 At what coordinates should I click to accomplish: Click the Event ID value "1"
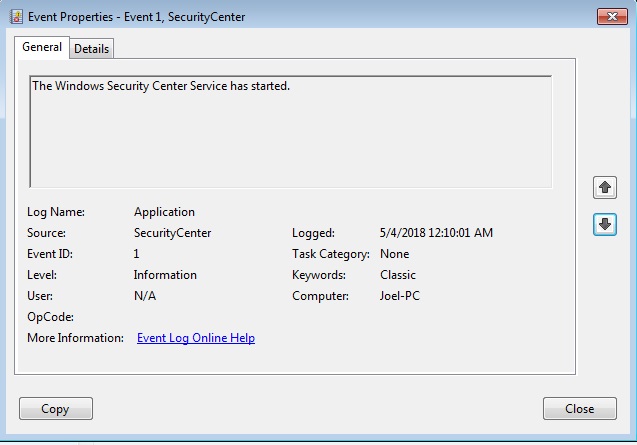[x=137, y=254]
